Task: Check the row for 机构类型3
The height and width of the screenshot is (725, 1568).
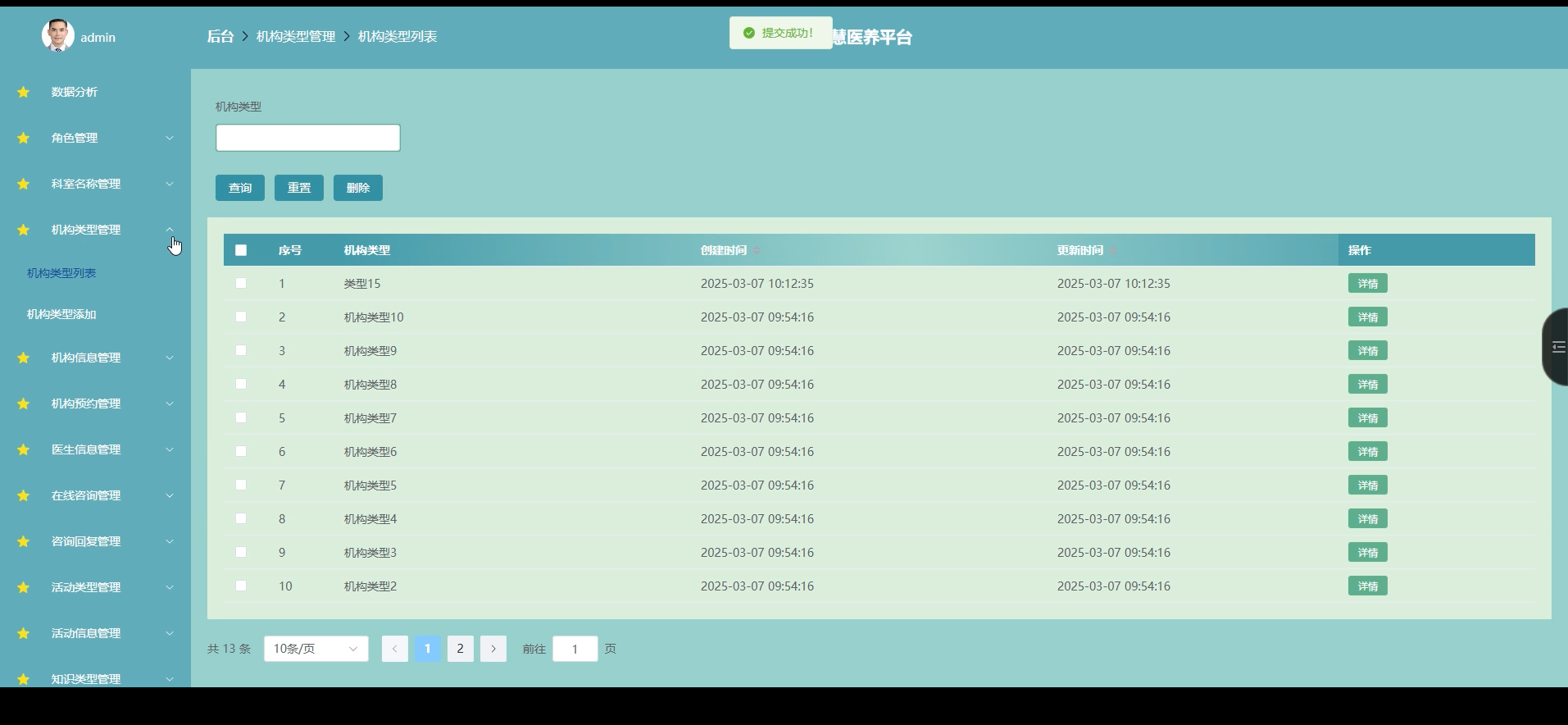Action: click(241, 552)
